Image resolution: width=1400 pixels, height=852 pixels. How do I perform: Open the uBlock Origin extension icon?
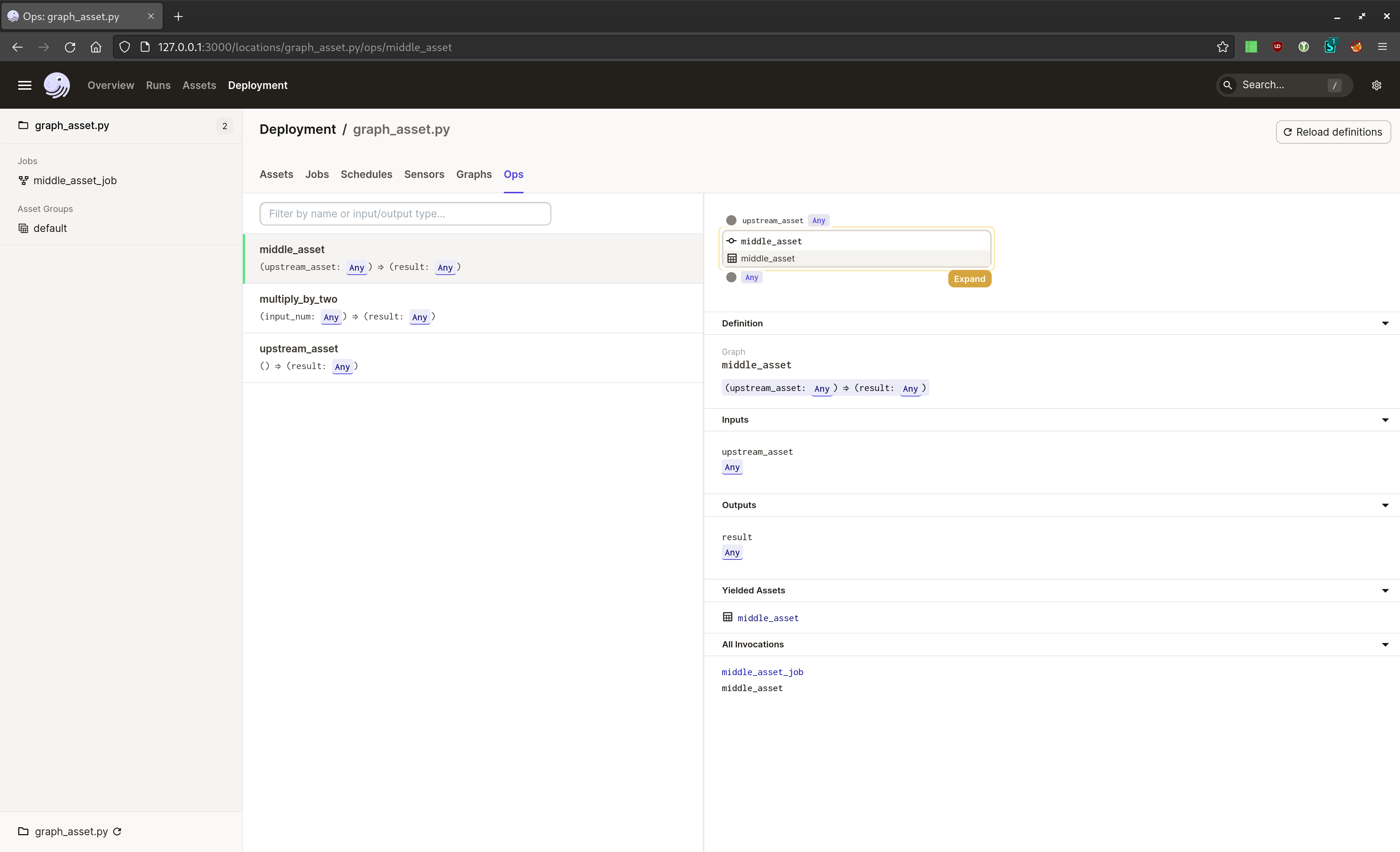(1277, 47)
